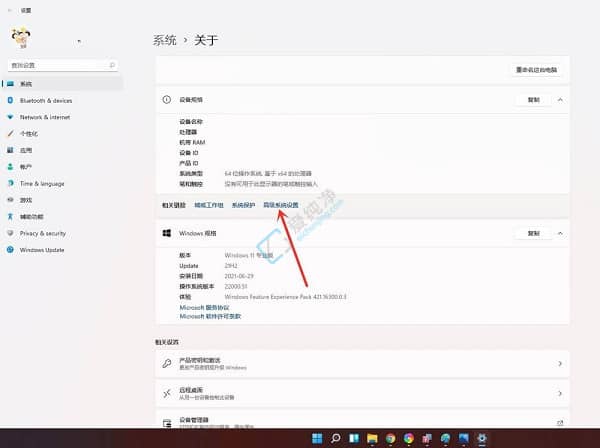Image resolution: width=600 pixels, height=448 pixels.
Task: Open the 高级系统设置 link
Action: 281,205
